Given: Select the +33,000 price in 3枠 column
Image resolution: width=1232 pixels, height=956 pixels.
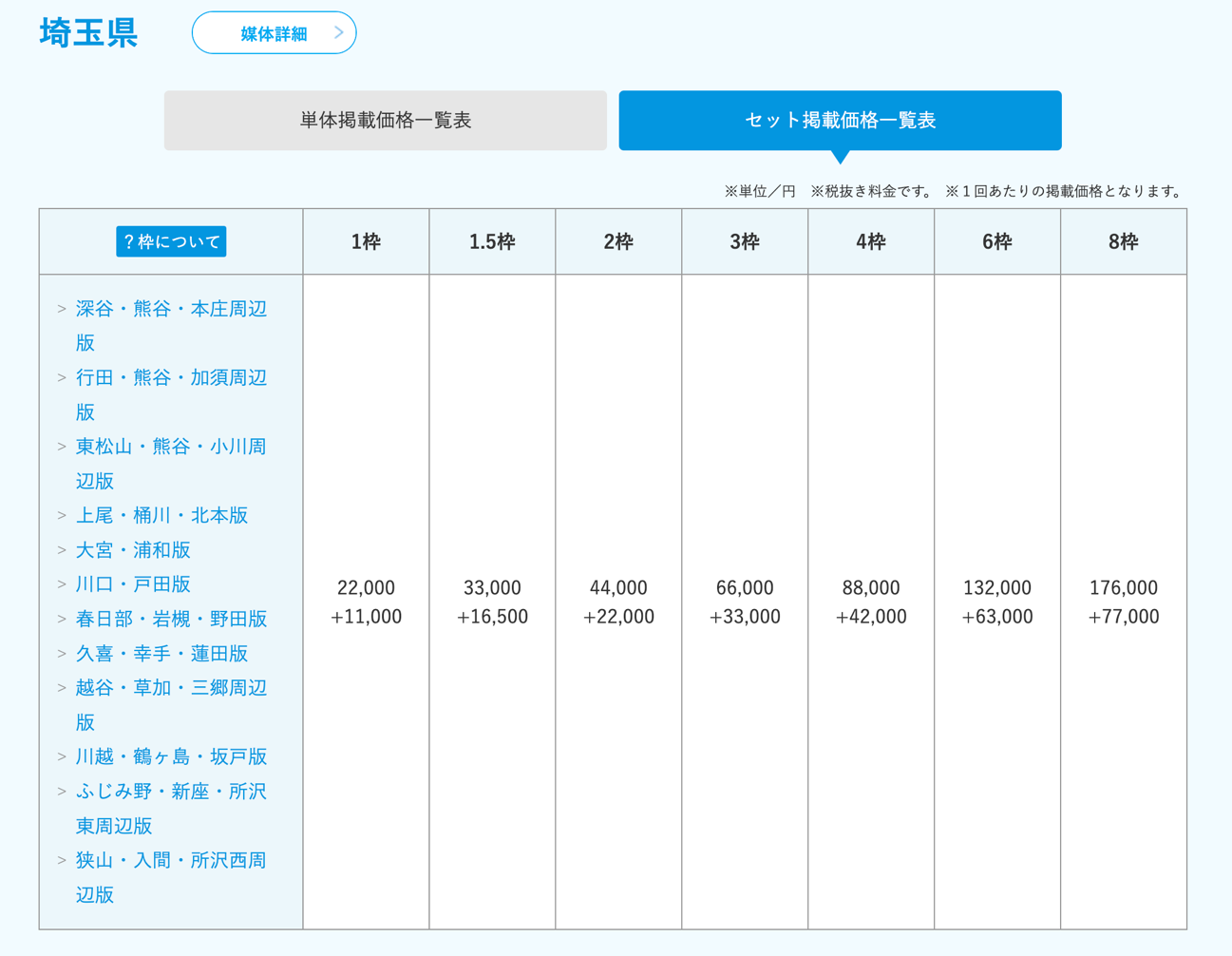Looking at the screenshot, I should click(745, 617).
